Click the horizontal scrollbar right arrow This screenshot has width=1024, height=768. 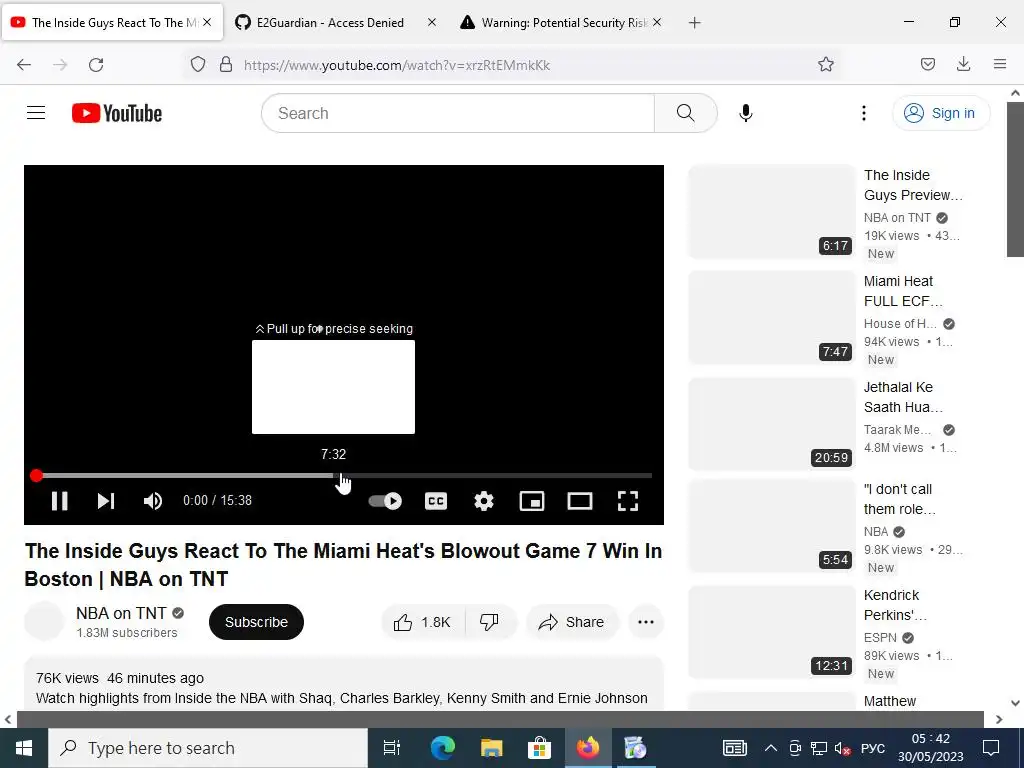pos(999,720)
